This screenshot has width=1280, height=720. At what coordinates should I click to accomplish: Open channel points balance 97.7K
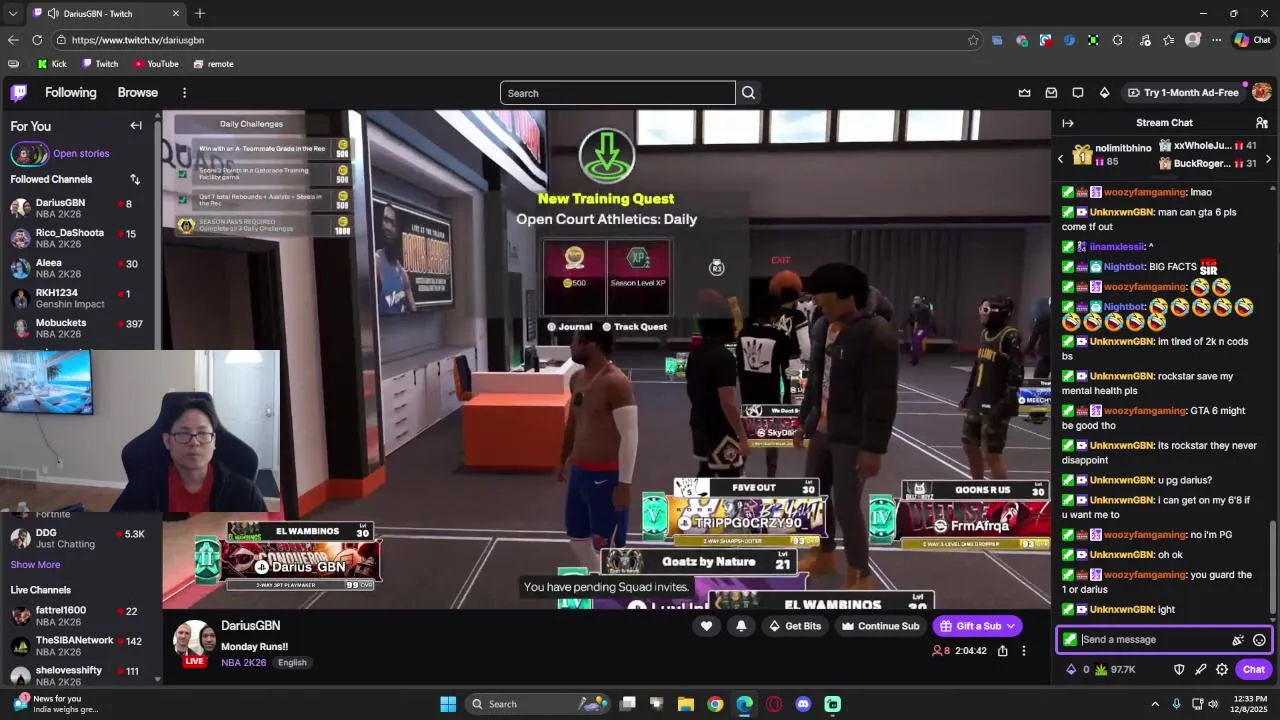pyautogui.click(x=1116, y=670)
